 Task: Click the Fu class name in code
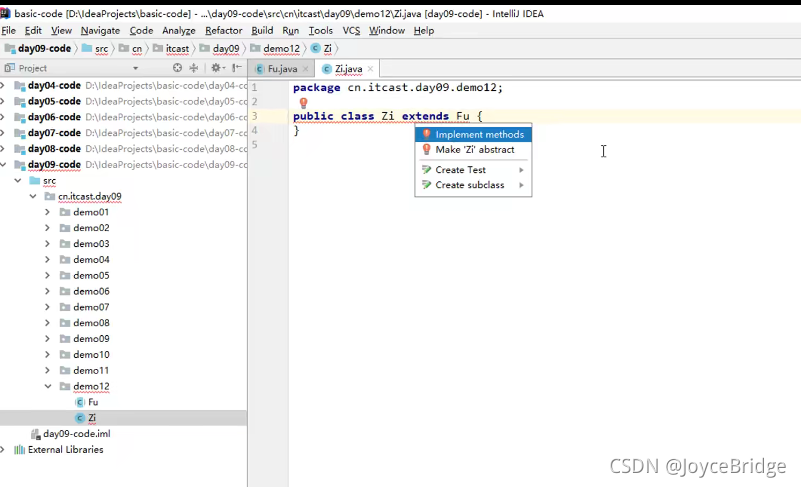(463, 116)
